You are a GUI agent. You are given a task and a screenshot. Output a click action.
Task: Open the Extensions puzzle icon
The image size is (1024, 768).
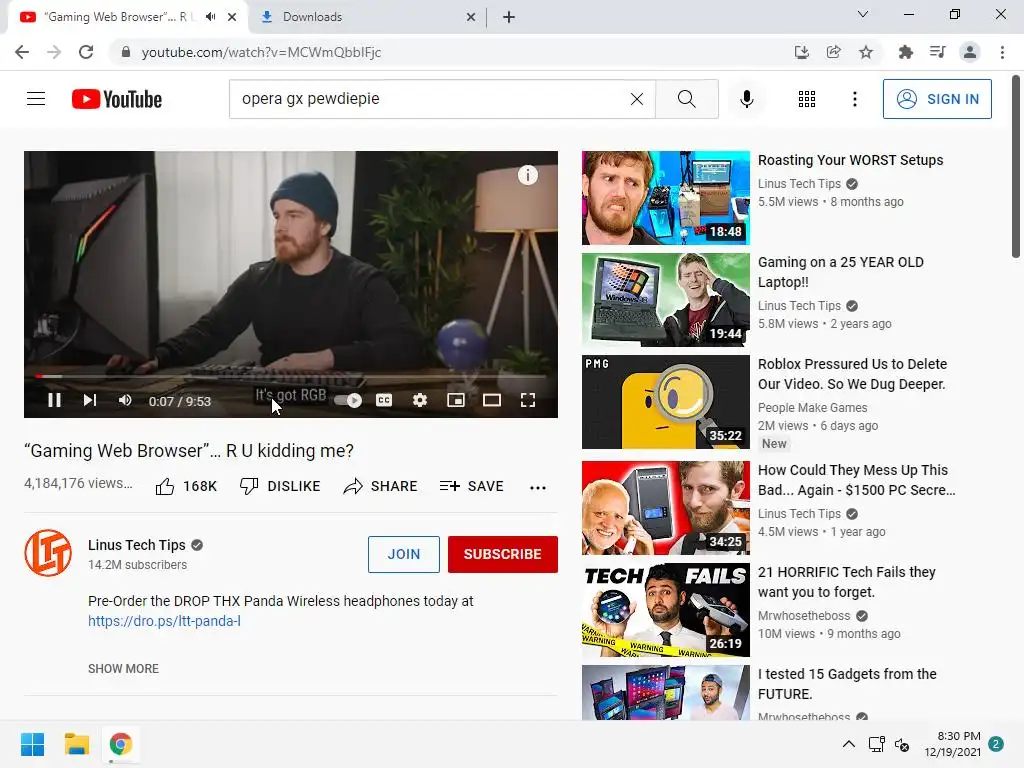point(905,52)
